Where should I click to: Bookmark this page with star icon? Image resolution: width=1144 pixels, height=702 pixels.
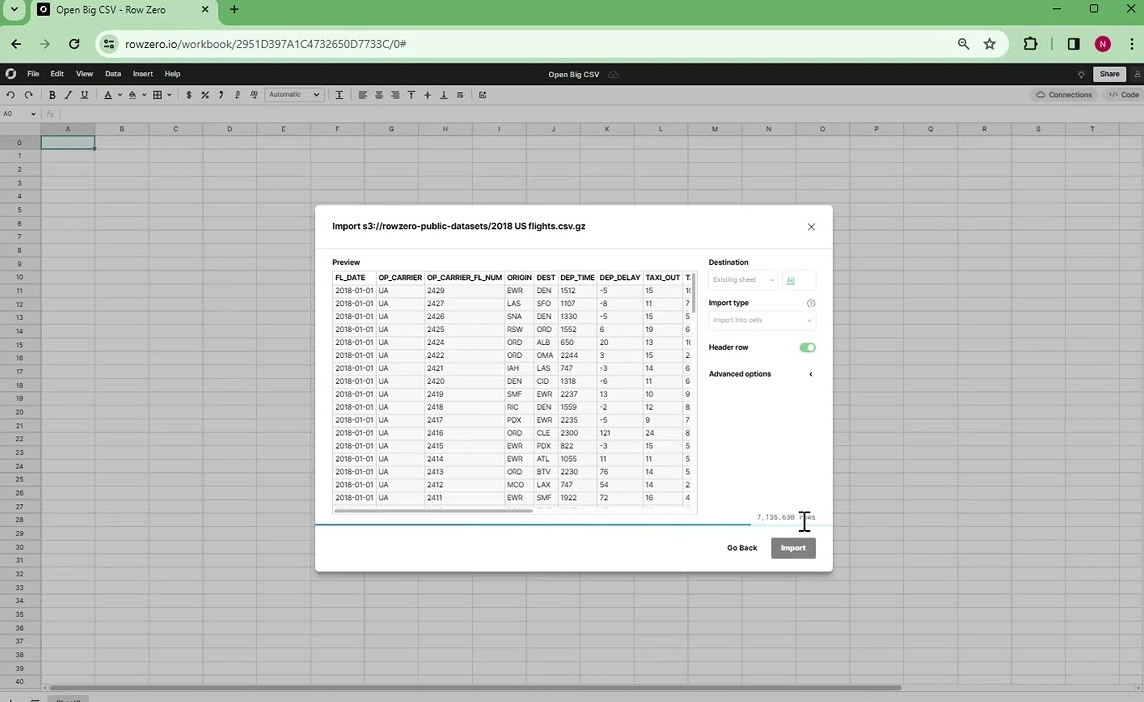(989, 44)
